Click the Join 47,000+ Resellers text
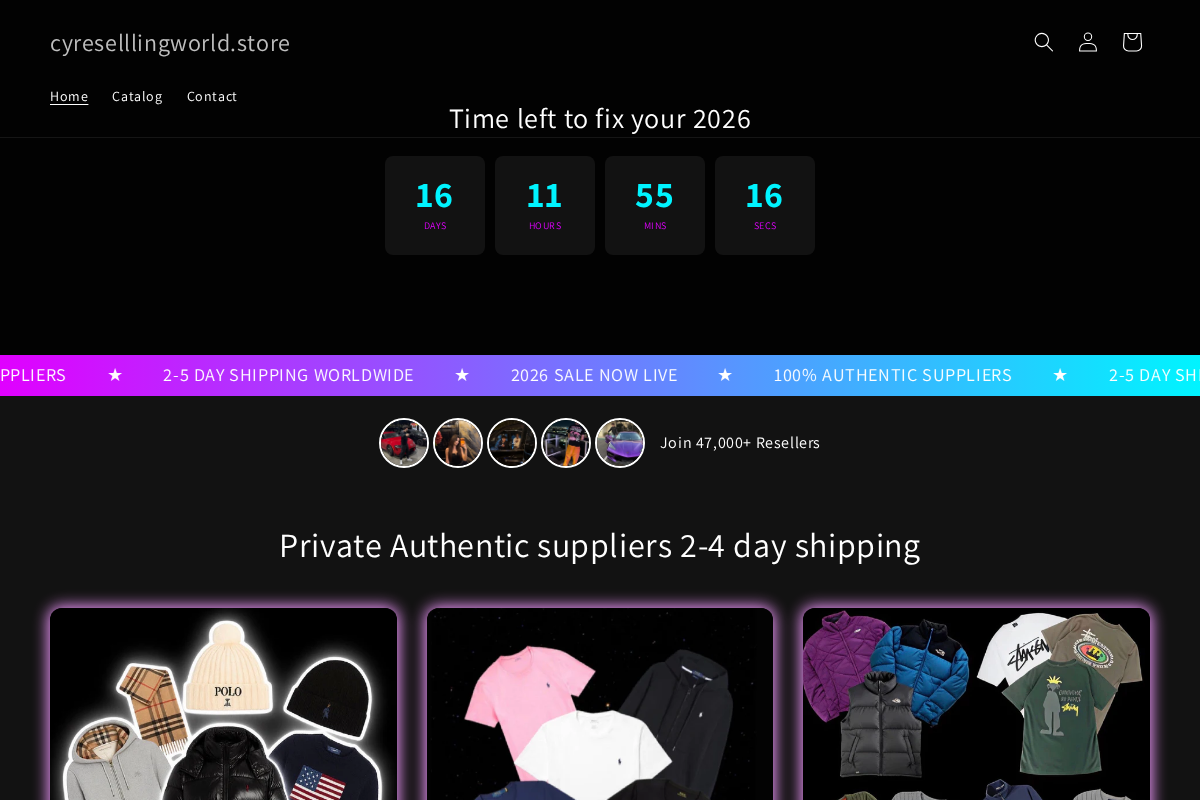 pyautogui.click(x=740, y=442)
